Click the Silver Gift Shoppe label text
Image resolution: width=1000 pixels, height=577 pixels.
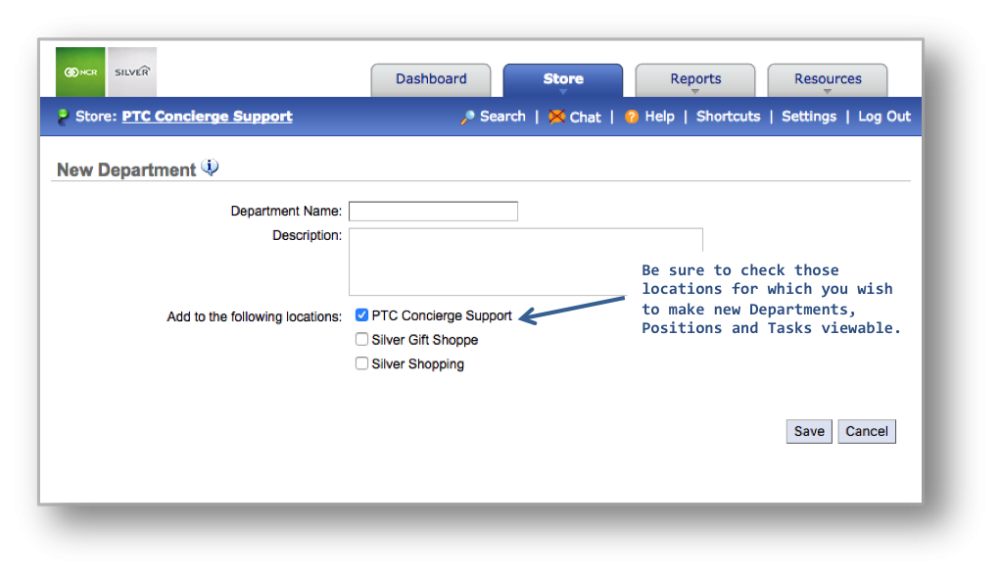425,340
